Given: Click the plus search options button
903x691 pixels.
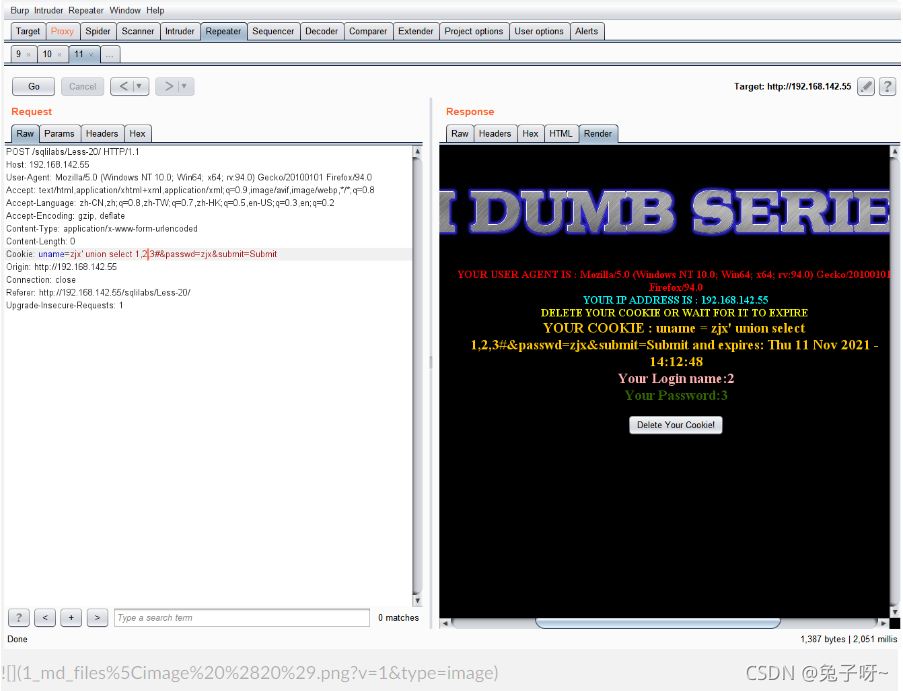Looking at the screenshot, I should click(x=71, y=617).
